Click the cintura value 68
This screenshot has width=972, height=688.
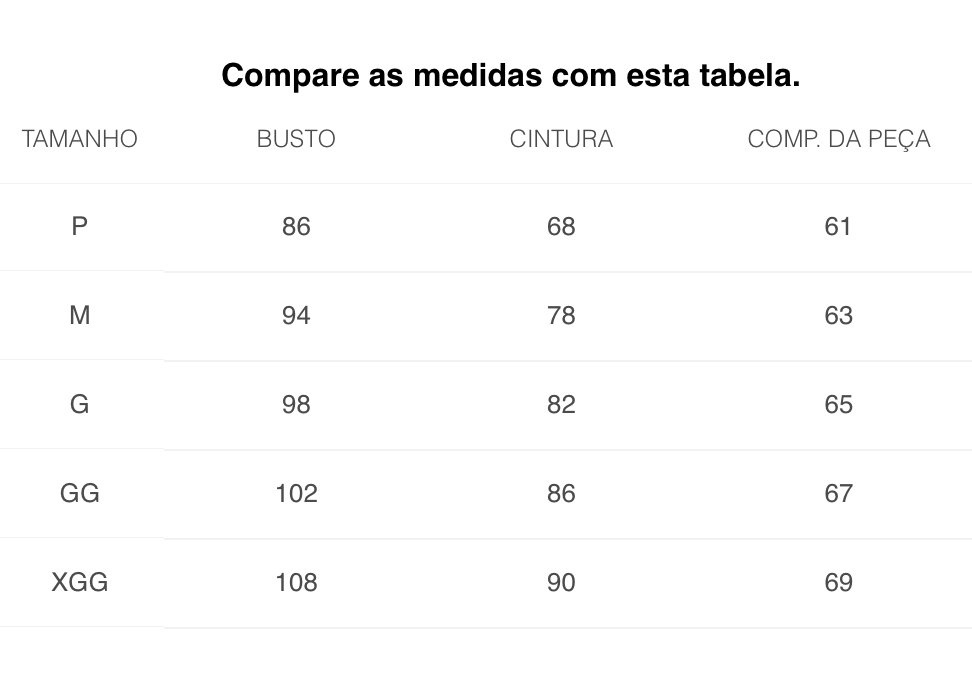click(561, 226)
